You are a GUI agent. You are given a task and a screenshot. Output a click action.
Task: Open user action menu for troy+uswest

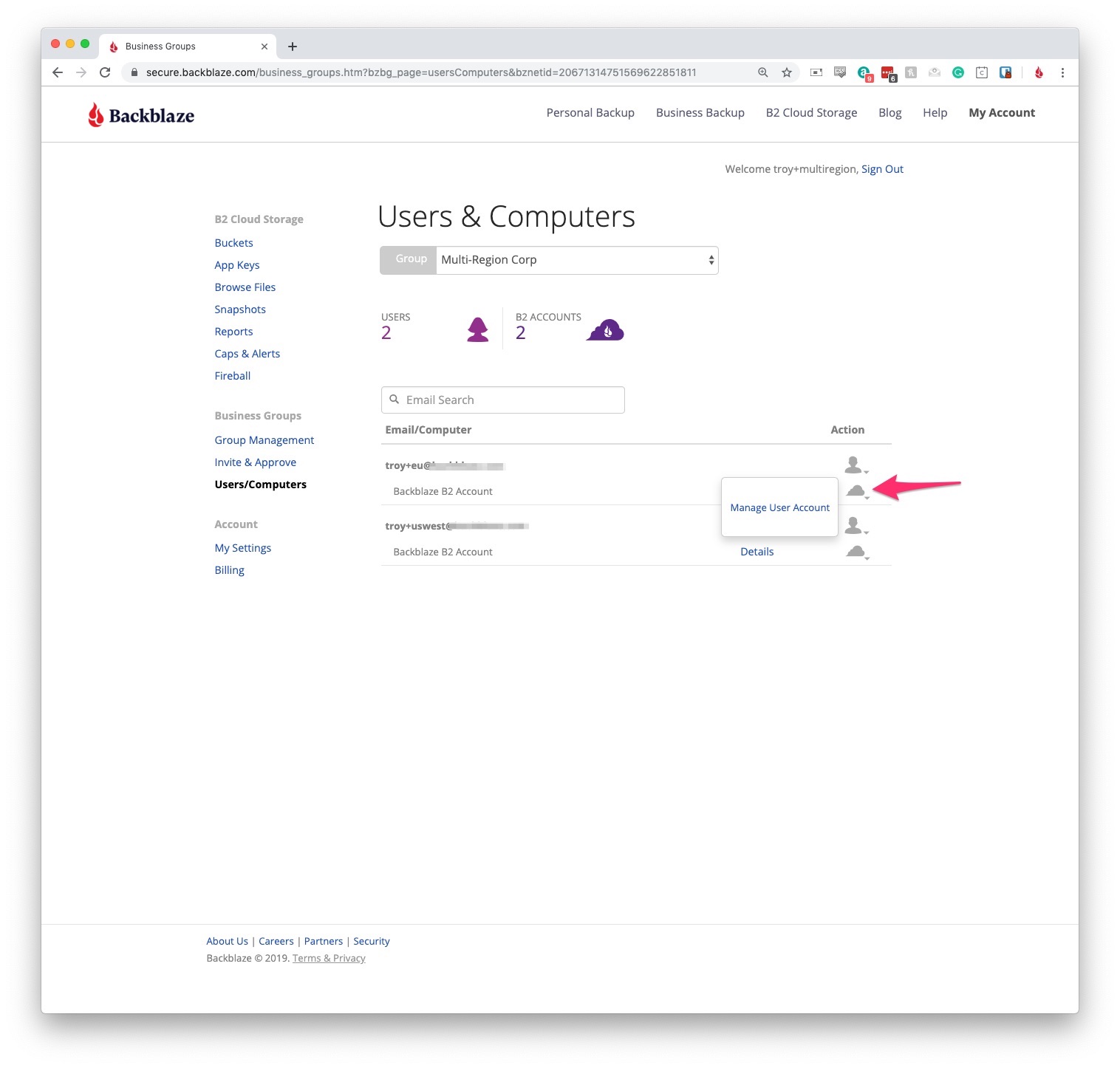tap(856, 526)
